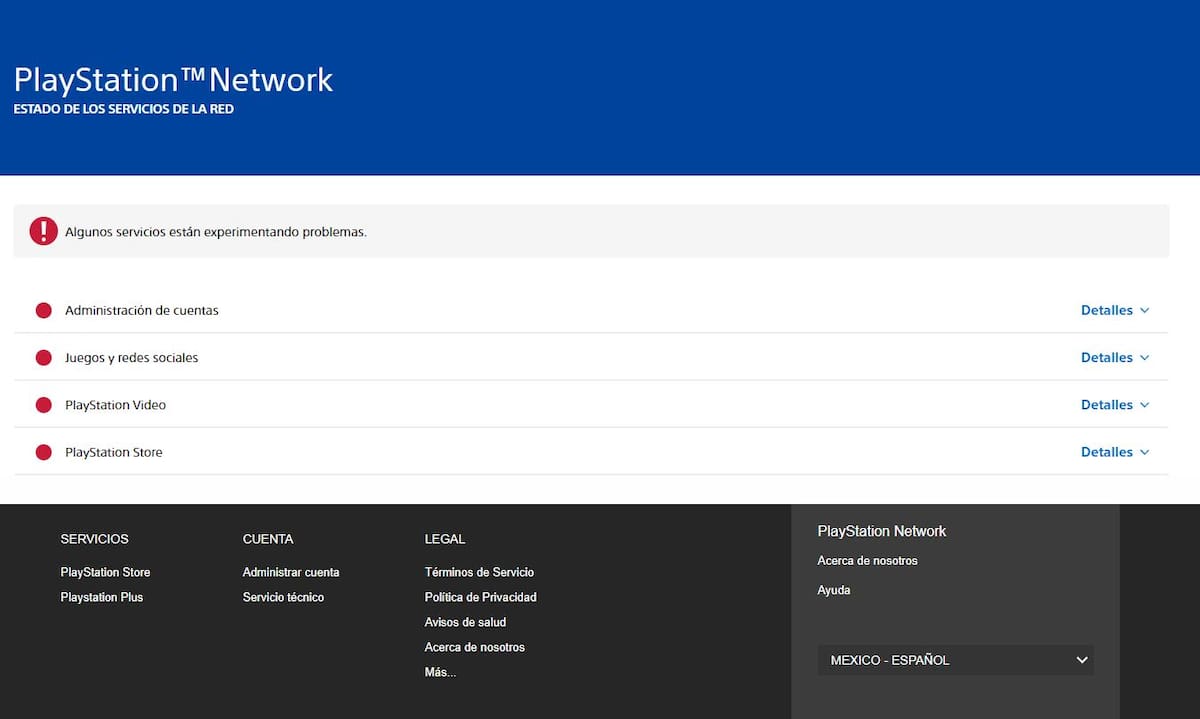Go to Administrar cuenta link

(291, 572)
